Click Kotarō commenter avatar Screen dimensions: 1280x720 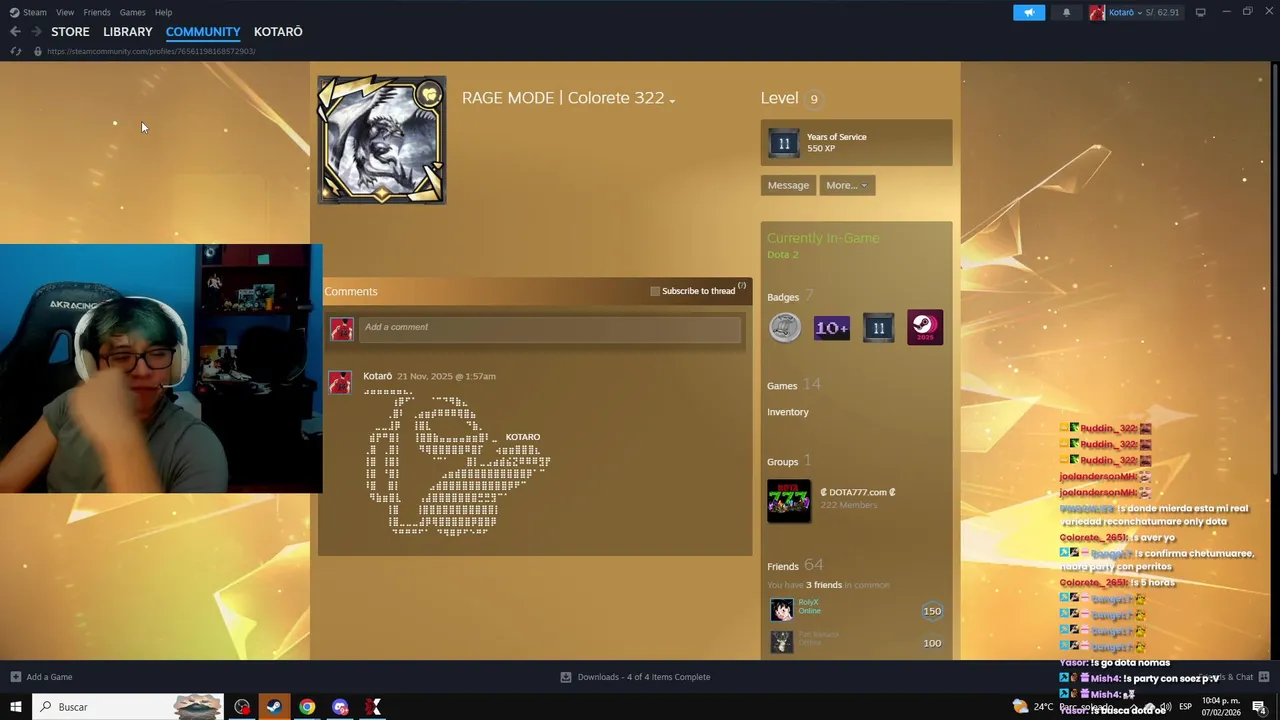[340, 382]
